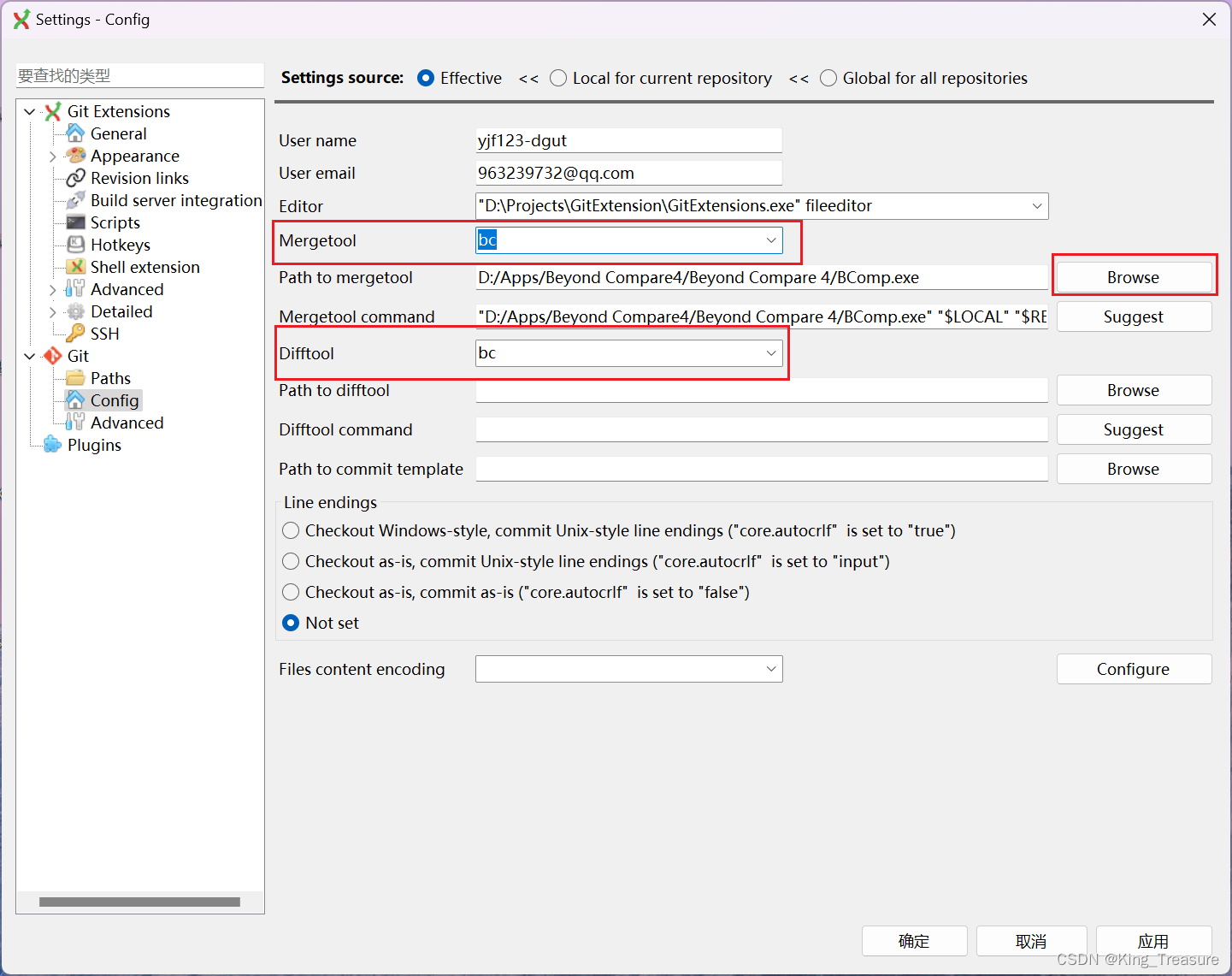
Task: Click the SSH key icon
Action: 75,334
